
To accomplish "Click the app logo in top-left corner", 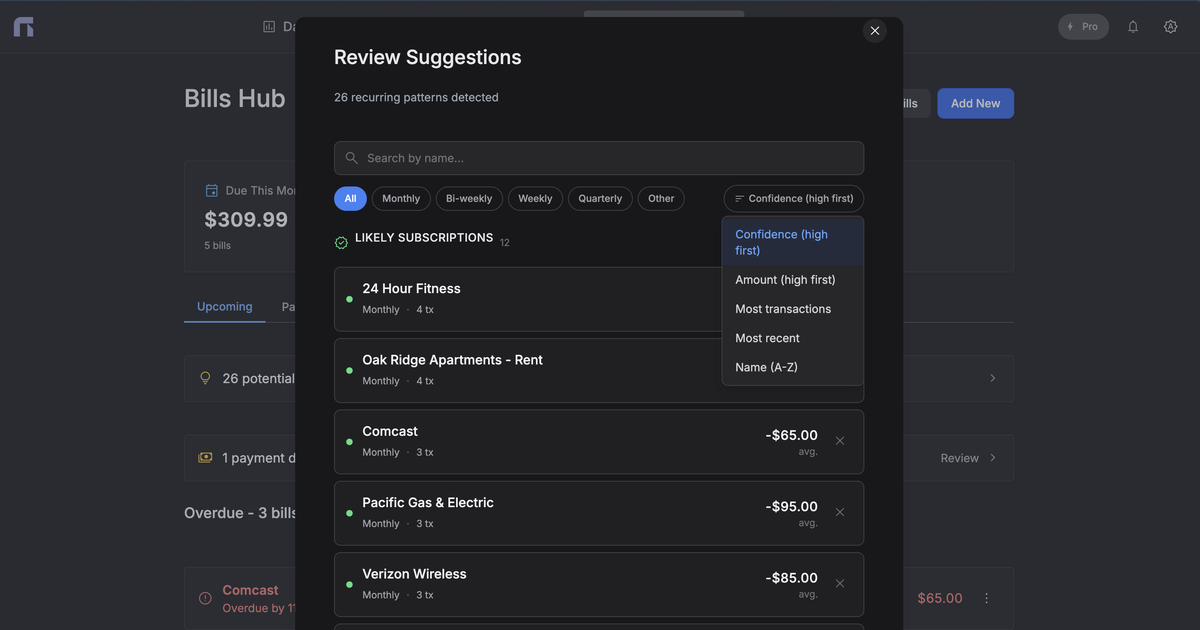I will pyautogui.click(x=24, y=26).
